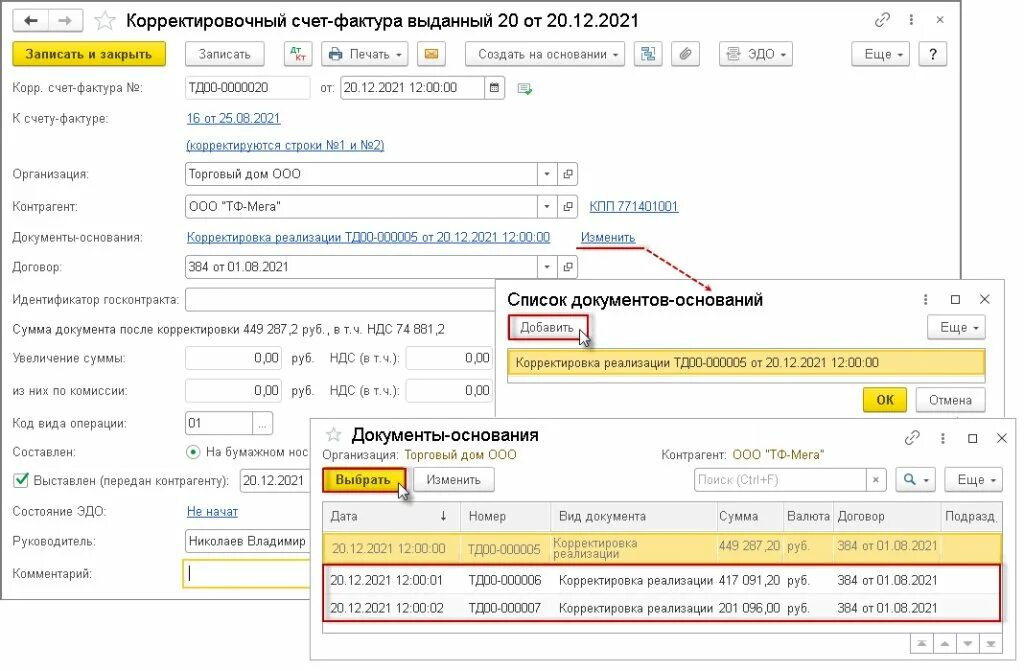Screen dimensions: 1024x671
Task: Open Корректировка реализации ТД00-000005 link
Action: [x=368, y=237]
